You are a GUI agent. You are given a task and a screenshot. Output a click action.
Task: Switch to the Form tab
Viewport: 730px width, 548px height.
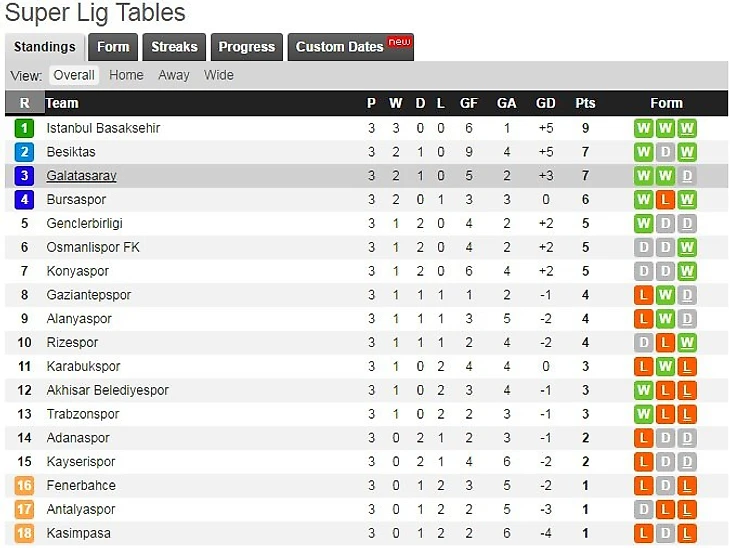113,47
